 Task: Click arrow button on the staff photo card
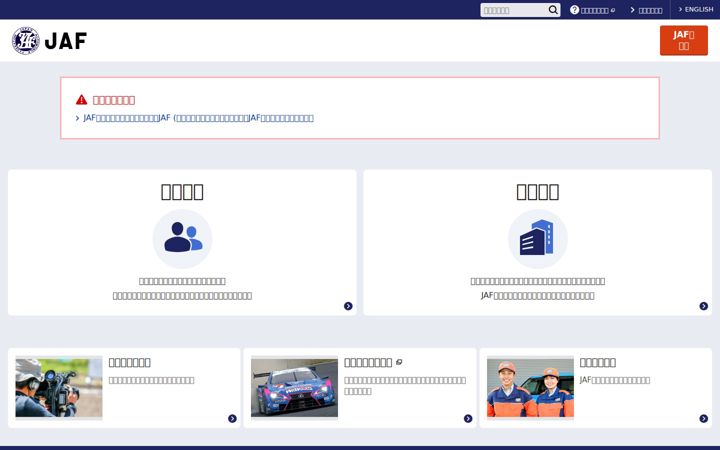[x=703, y=418]
